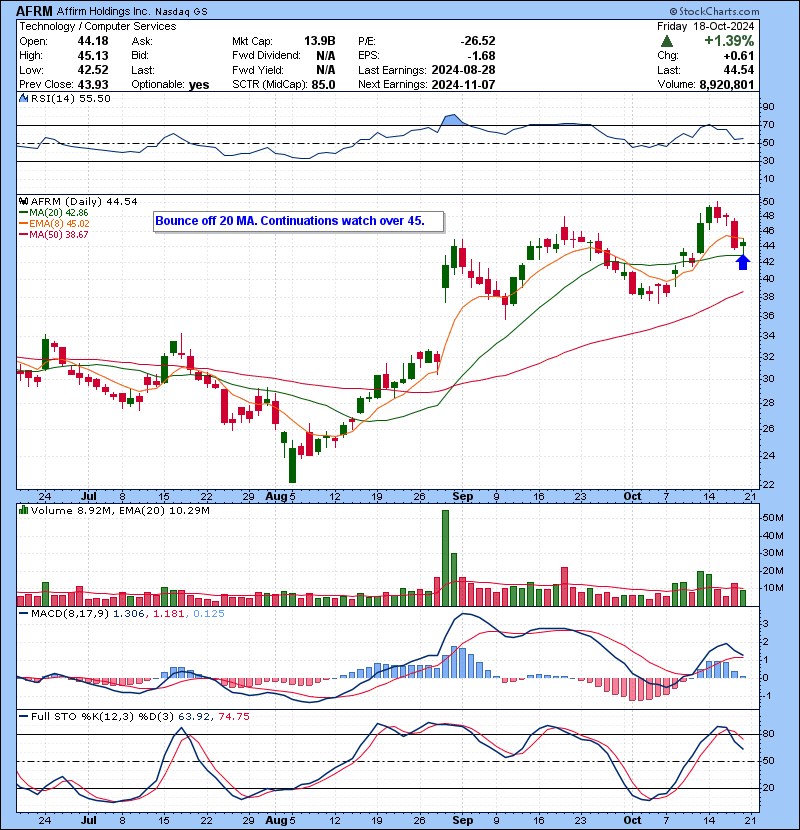Image resolution: width=800 pixels, height=830 pixels.
Task: Click the High value 45.13
Action: point(93,56)
